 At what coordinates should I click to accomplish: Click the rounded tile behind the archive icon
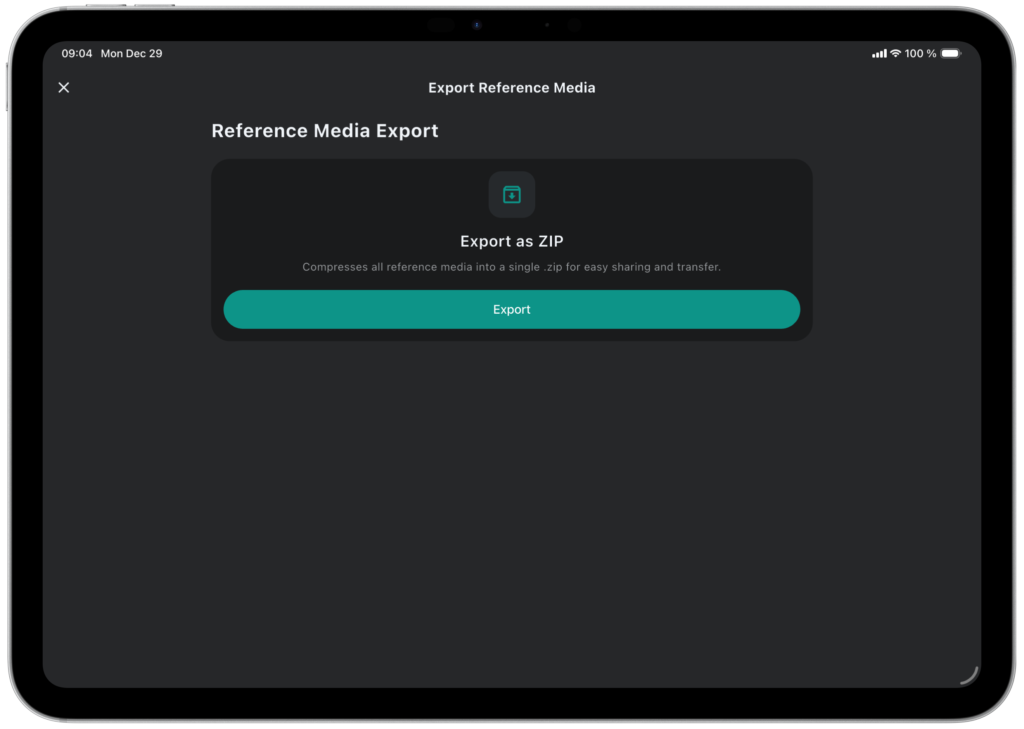click(496, 180)
